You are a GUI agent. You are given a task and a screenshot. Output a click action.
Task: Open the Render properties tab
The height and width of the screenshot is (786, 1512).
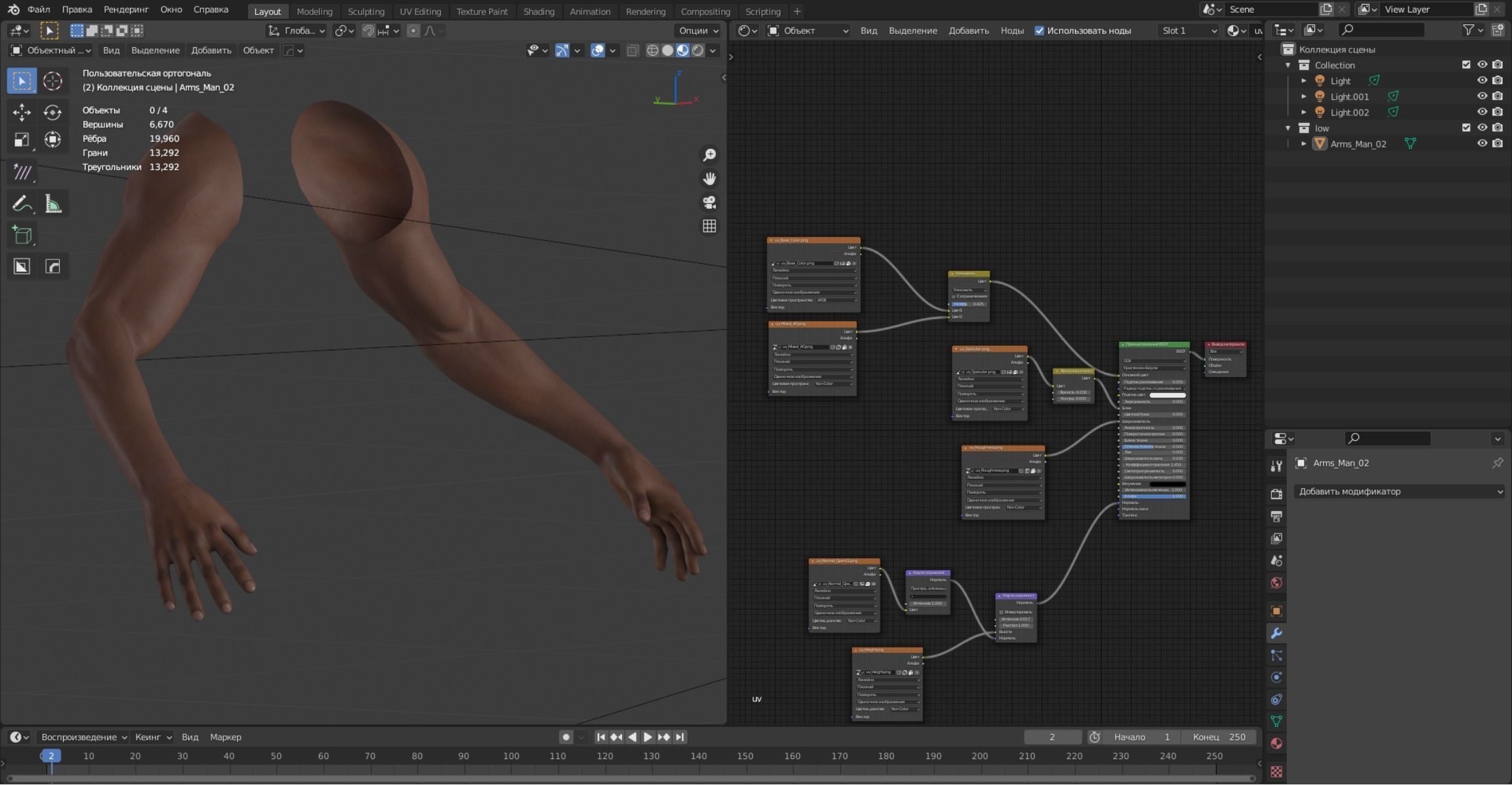coord(1276,494)
